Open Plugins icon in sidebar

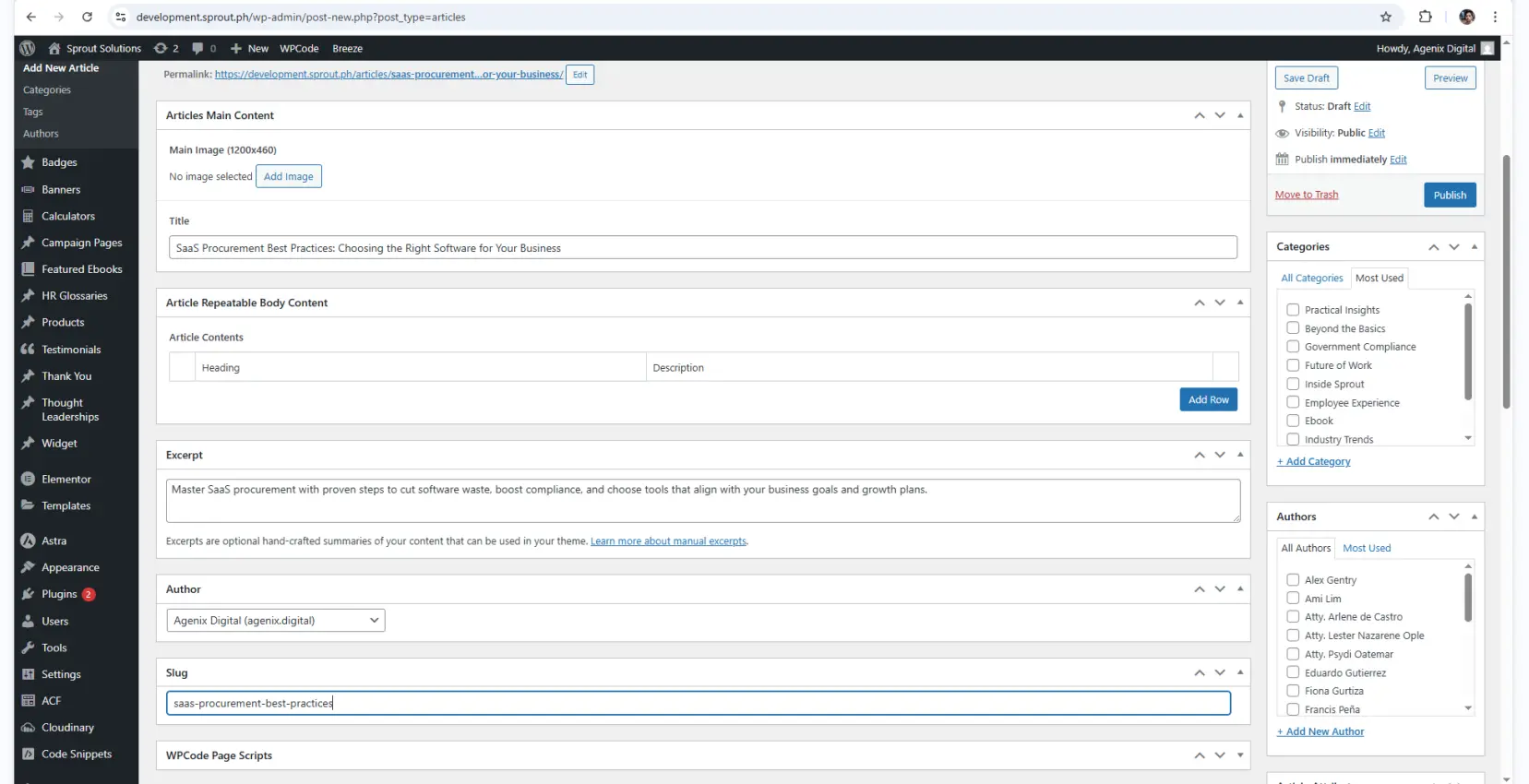coord(28,594)
